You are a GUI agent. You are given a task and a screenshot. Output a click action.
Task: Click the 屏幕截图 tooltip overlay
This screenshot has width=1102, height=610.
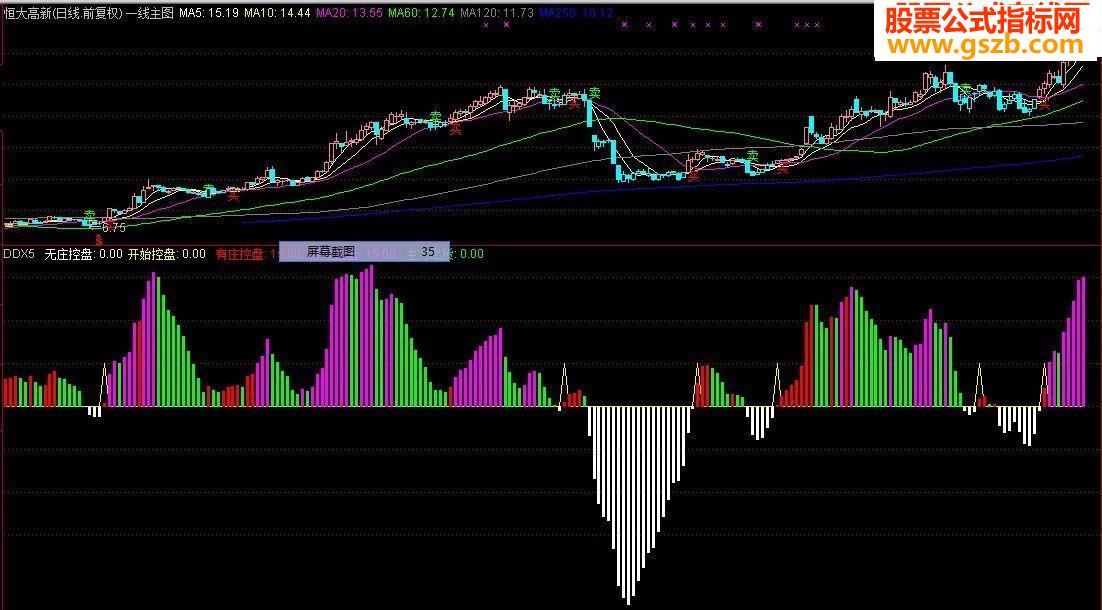364,251
